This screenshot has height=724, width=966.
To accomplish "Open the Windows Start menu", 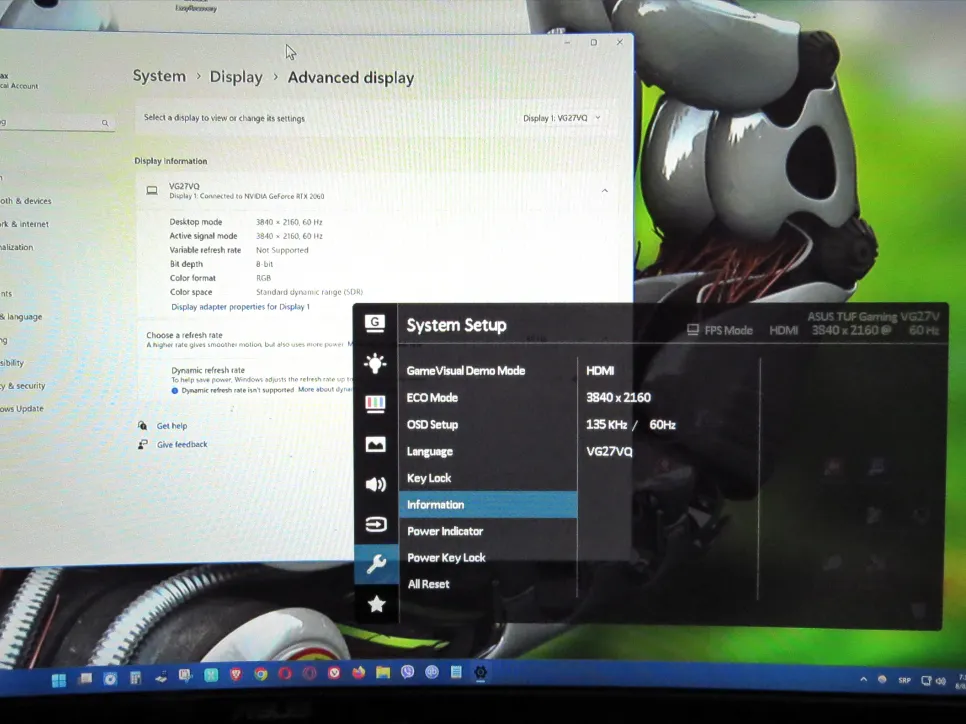I will tap(59, 680).
